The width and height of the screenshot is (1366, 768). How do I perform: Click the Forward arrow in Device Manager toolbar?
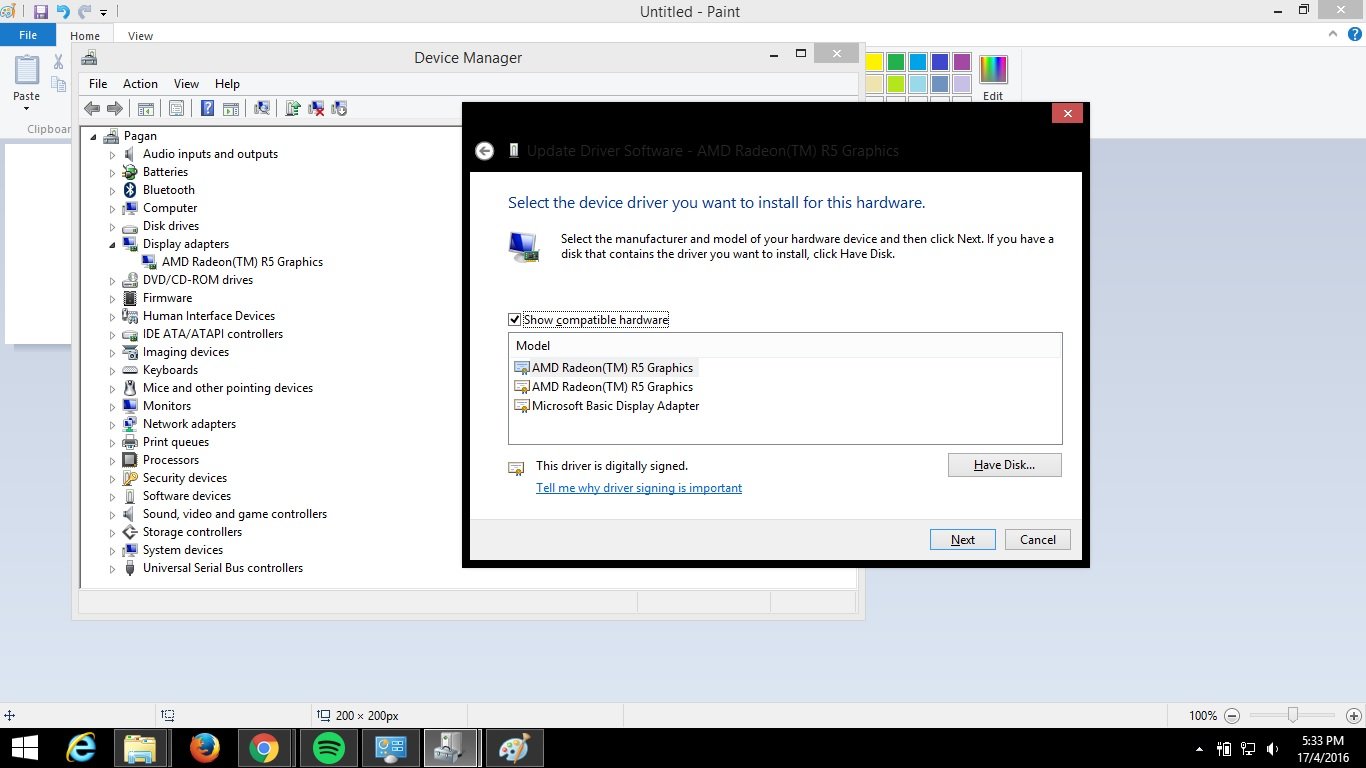point(115,108)
